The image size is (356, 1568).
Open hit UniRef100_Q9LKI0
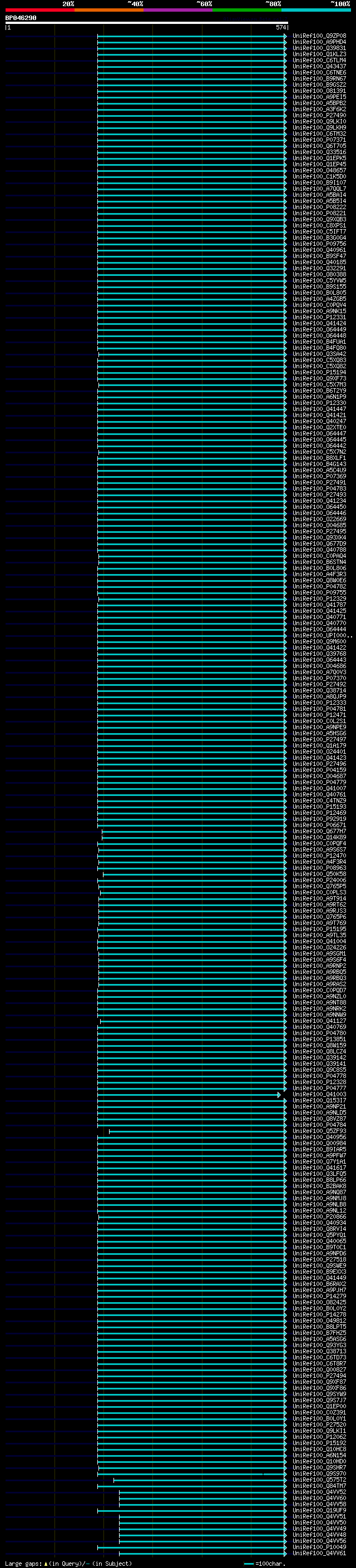(319, 121)
